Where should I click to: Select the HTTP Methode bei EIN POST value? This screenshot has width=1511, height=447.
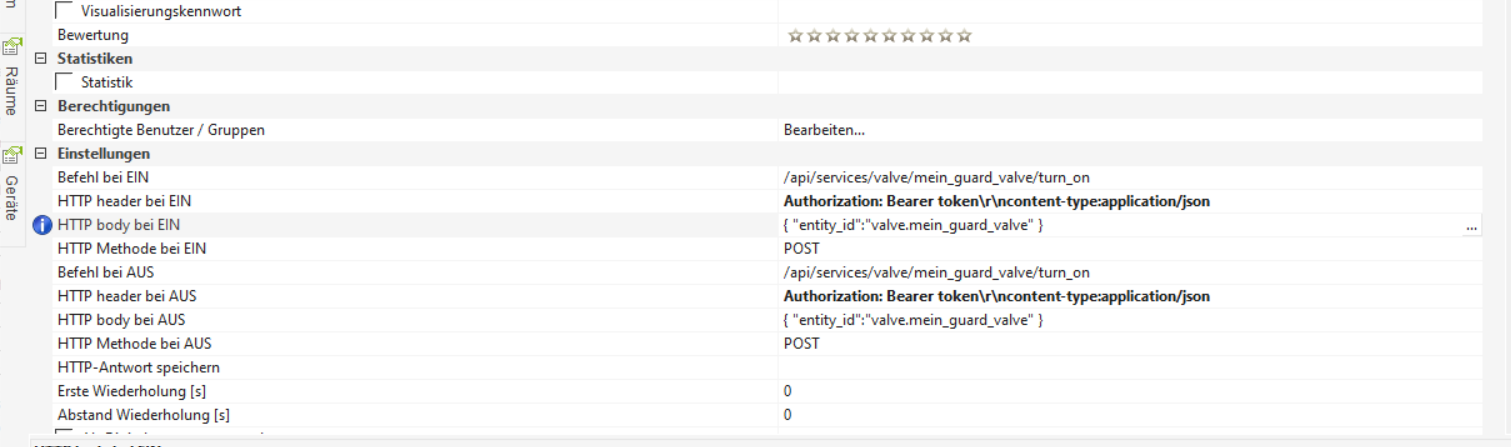(801, 249)
